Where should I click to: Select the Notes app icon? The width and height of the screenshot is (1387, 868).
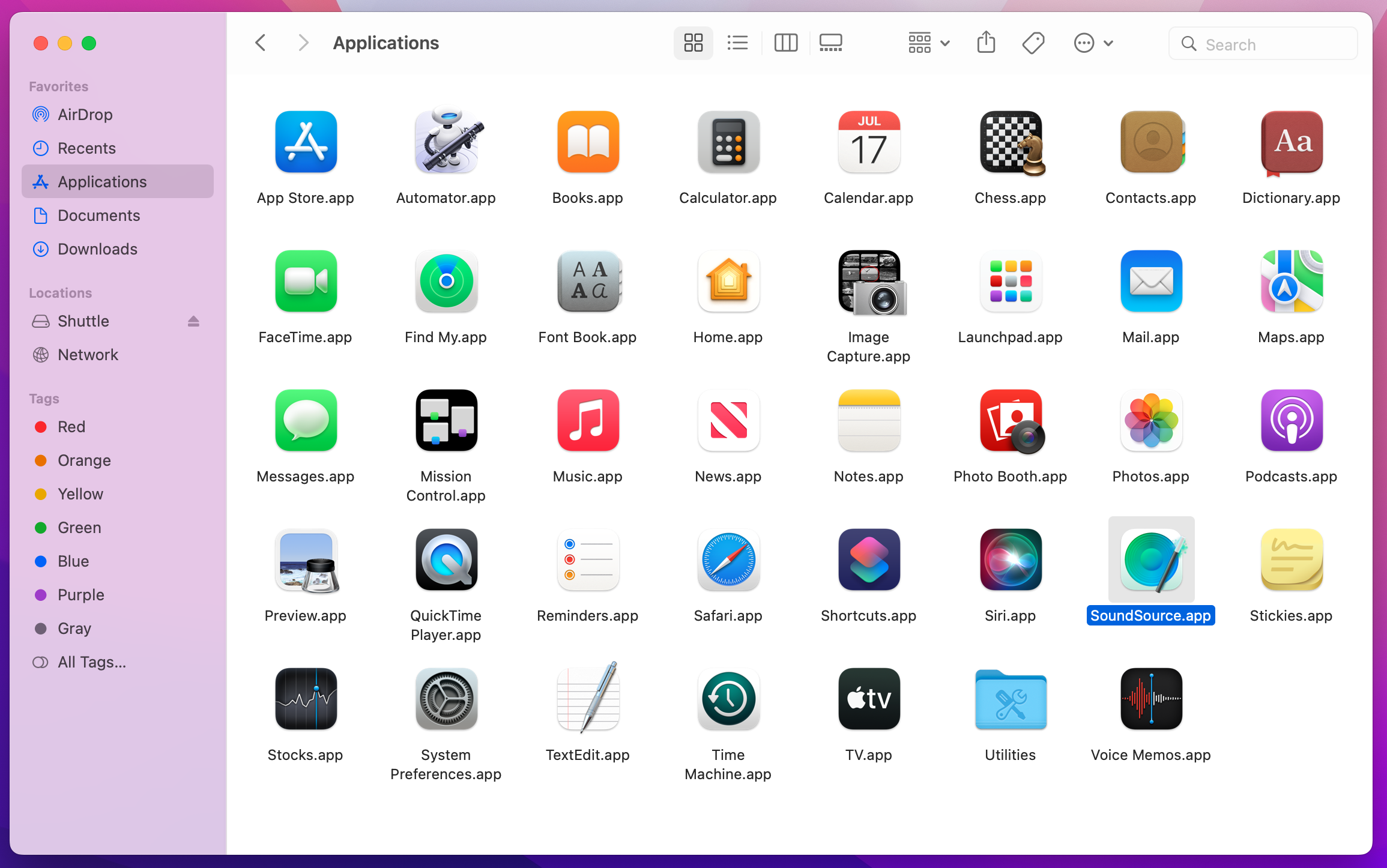pos(869,420)
